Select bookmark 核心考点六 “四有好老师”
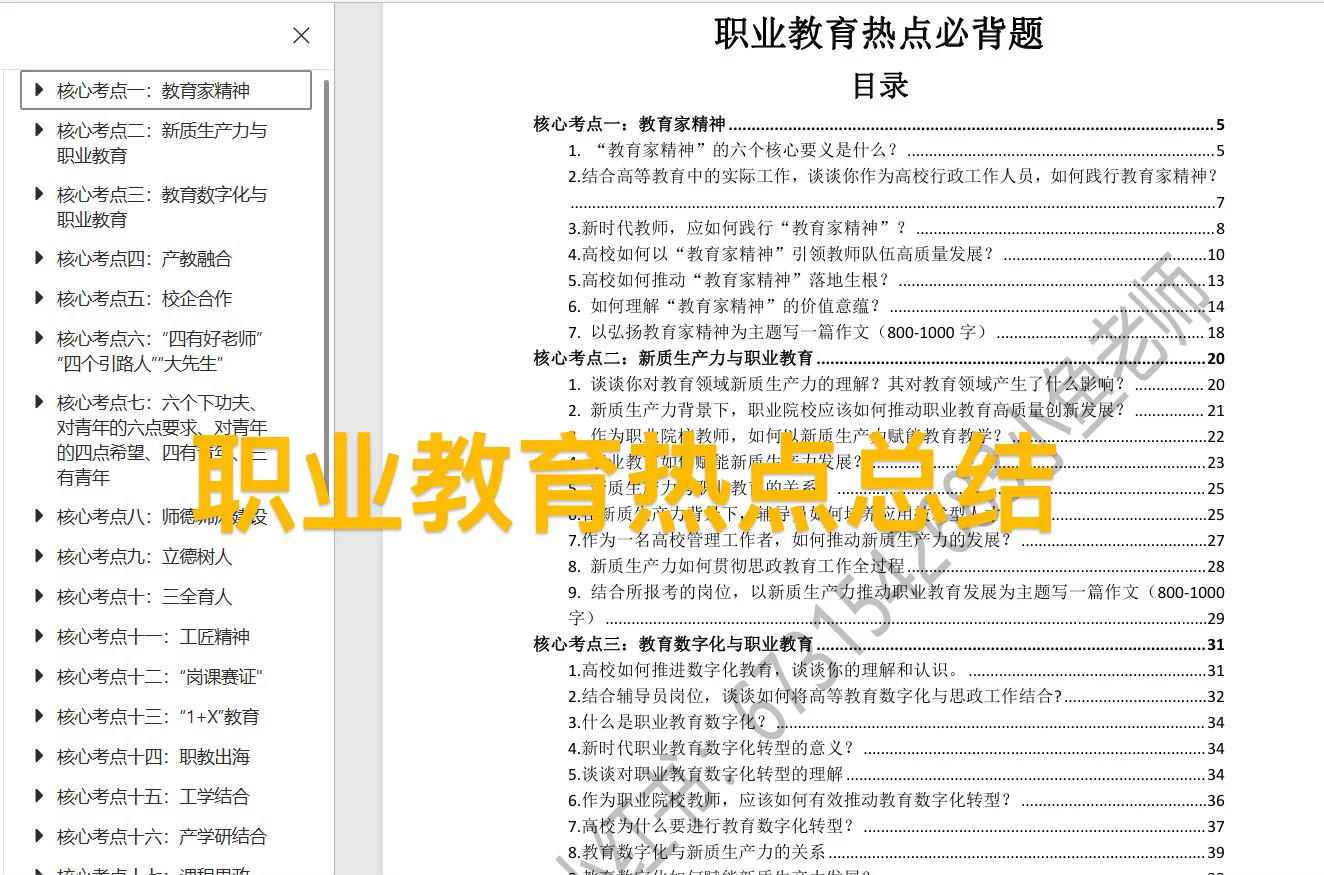 pyautogui.click(x=160, y=351)
